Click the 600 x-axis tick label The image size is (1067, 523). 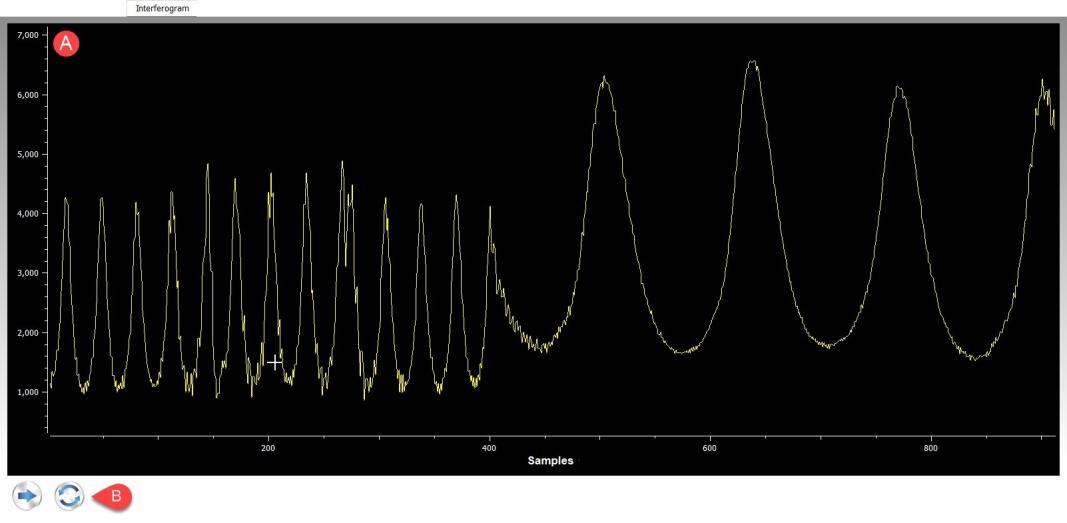point(710,449)
